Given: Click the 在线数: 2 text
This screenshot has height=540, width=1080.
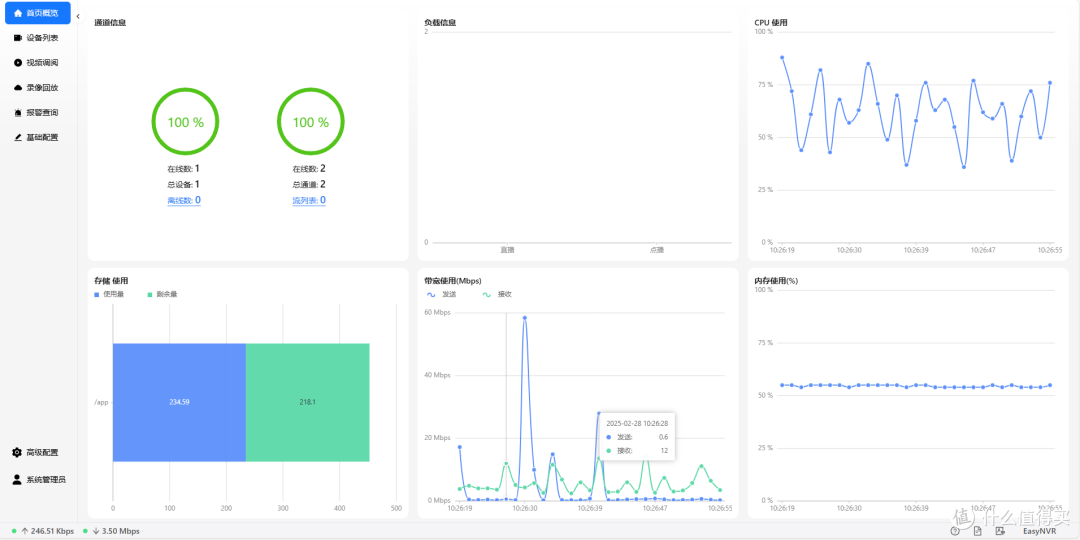Looking at the screenshot, I should point(309,168).
